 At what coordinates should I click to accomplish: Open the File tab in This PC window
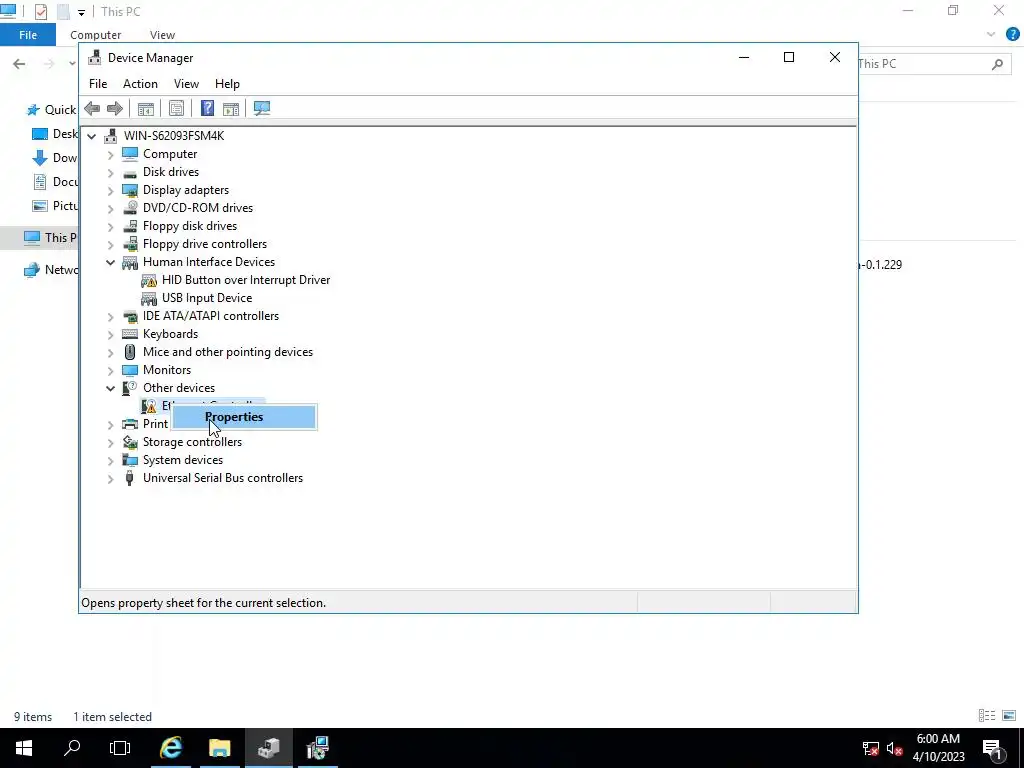click(27, 35)
